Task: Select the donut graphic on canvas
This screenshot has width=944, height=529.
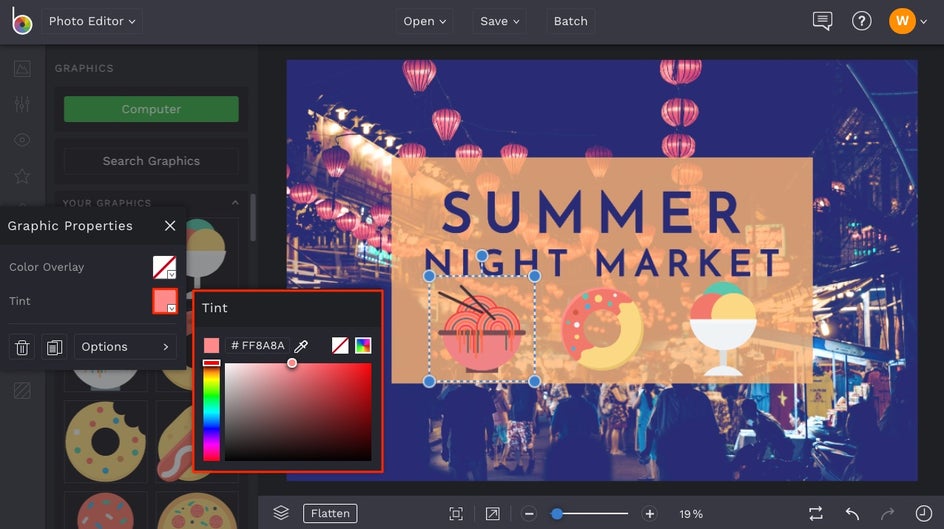Action: (602, 329)
